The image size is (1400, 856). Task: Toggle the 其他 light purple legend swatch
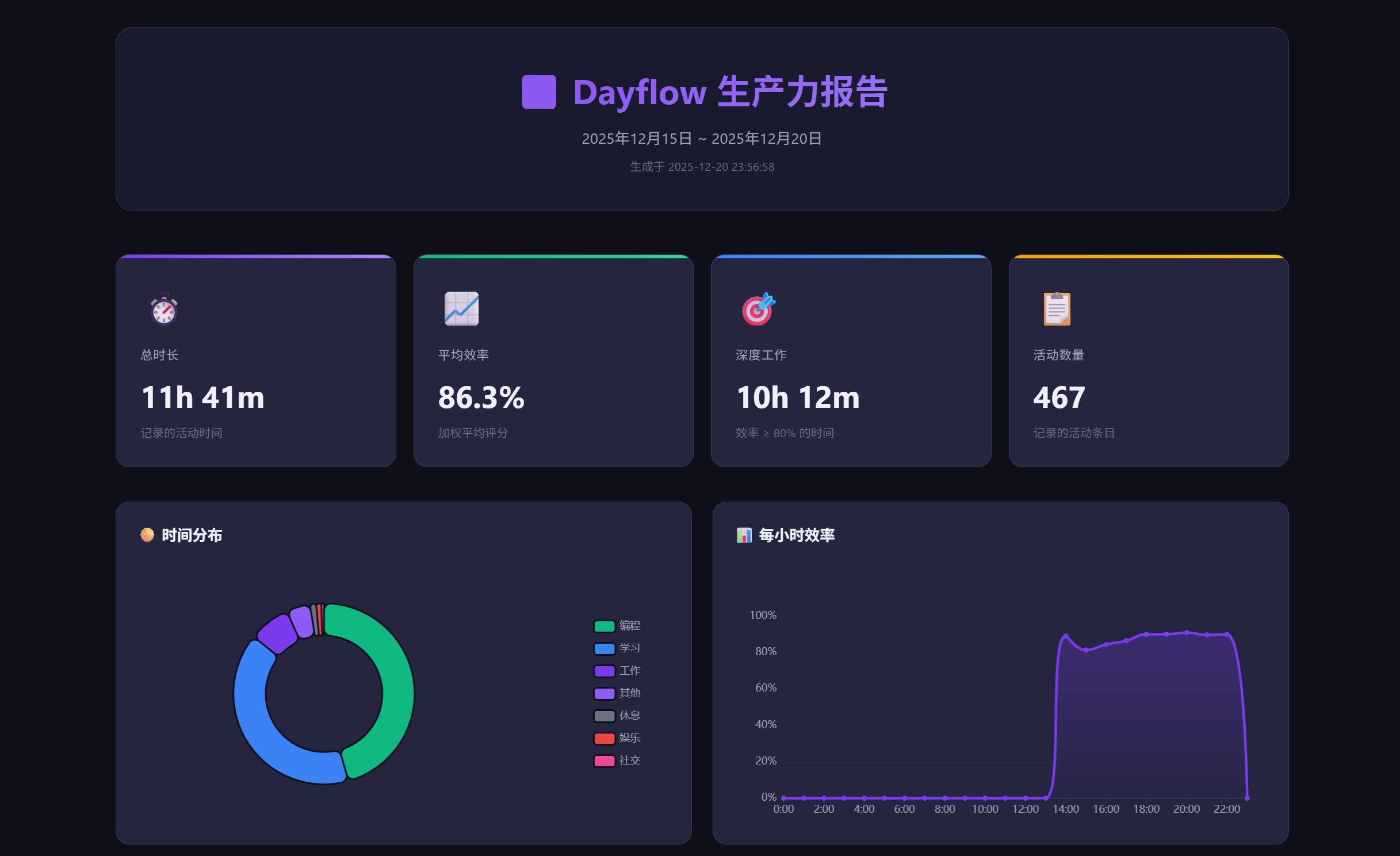pos(604,693)
